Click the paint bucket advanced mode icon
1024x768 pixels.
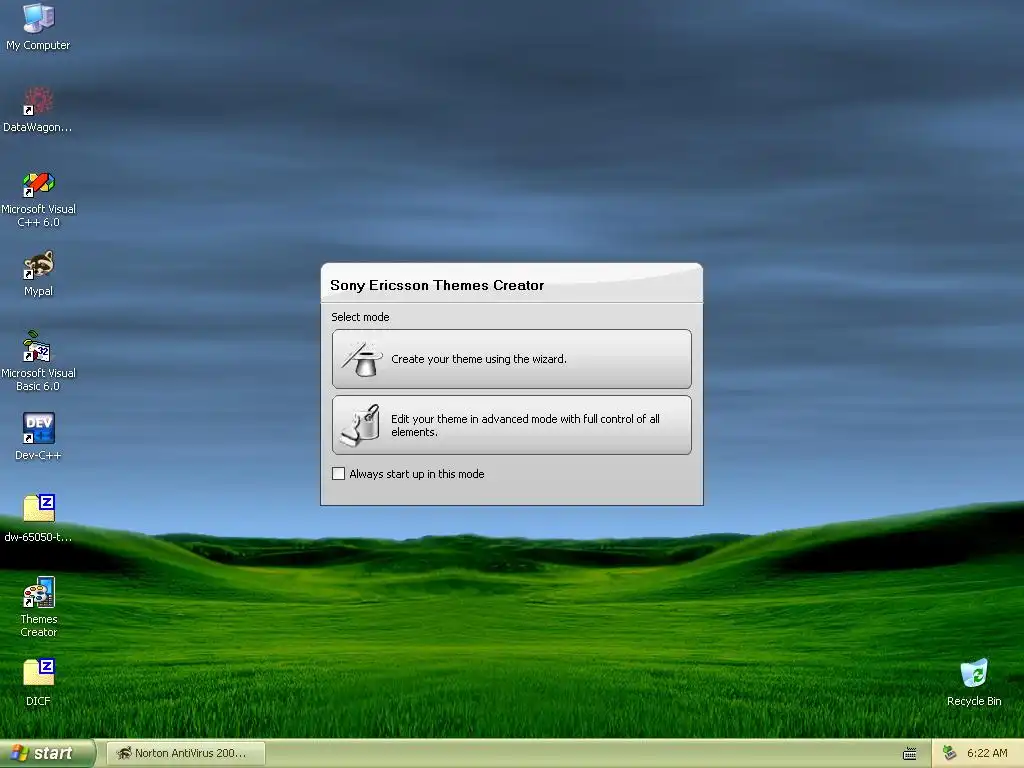click(360, 426)
